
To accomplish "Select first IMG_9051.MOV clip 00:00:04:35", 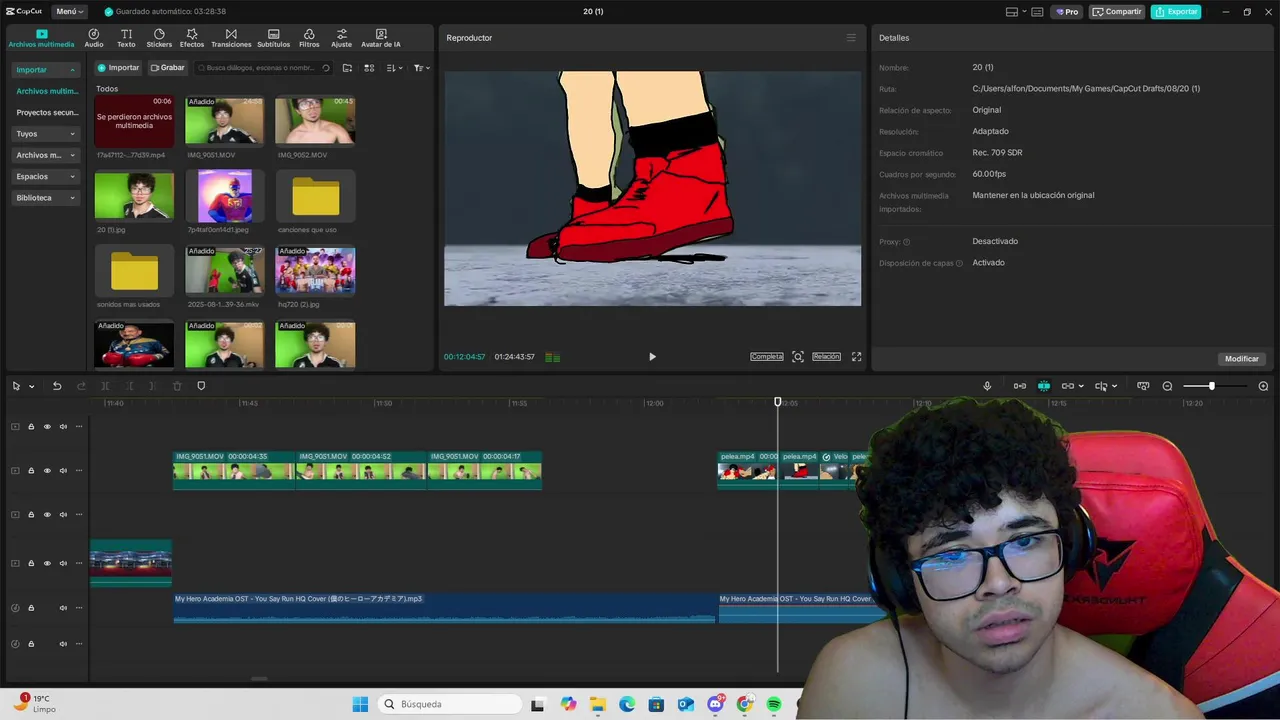I will tap(234, 470).
